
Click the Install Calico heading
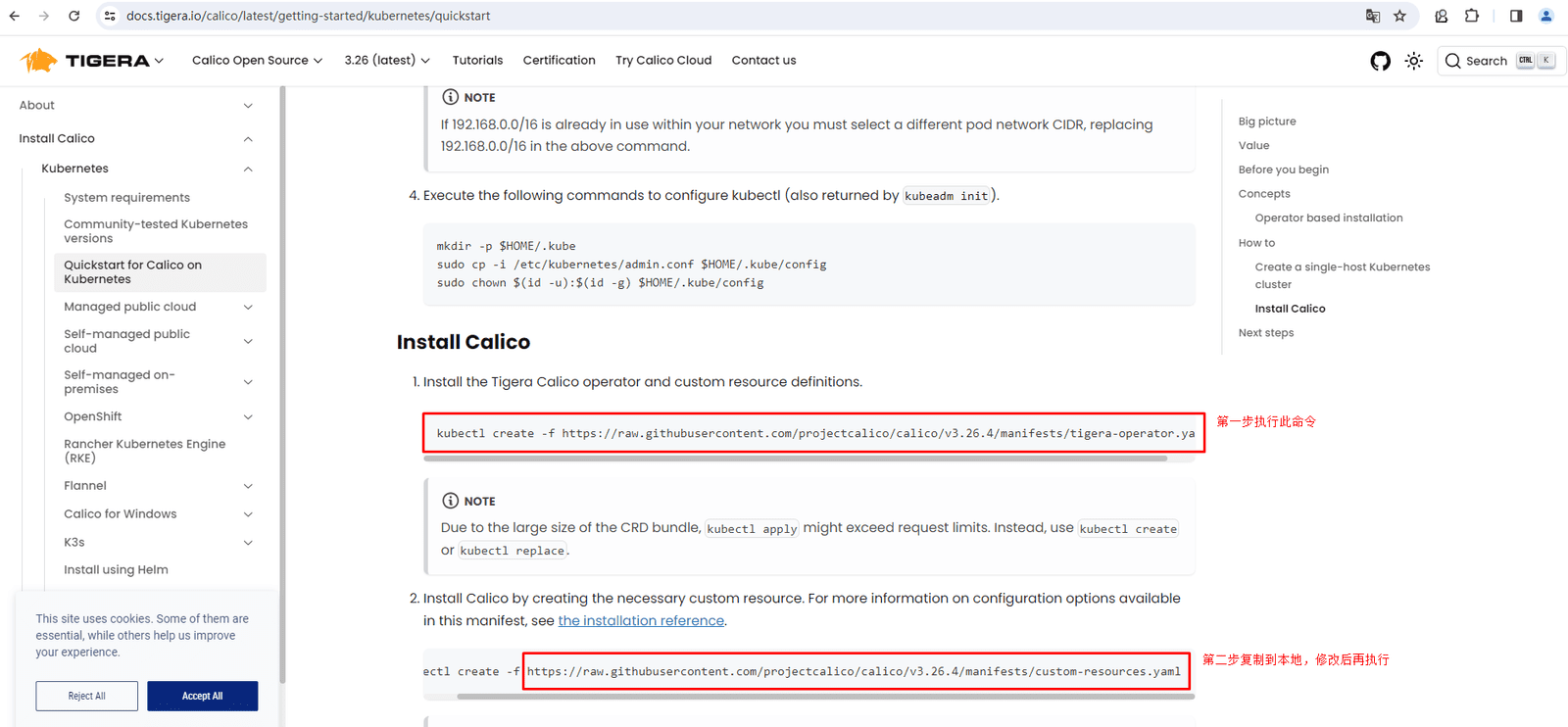[x=464, y=342]
